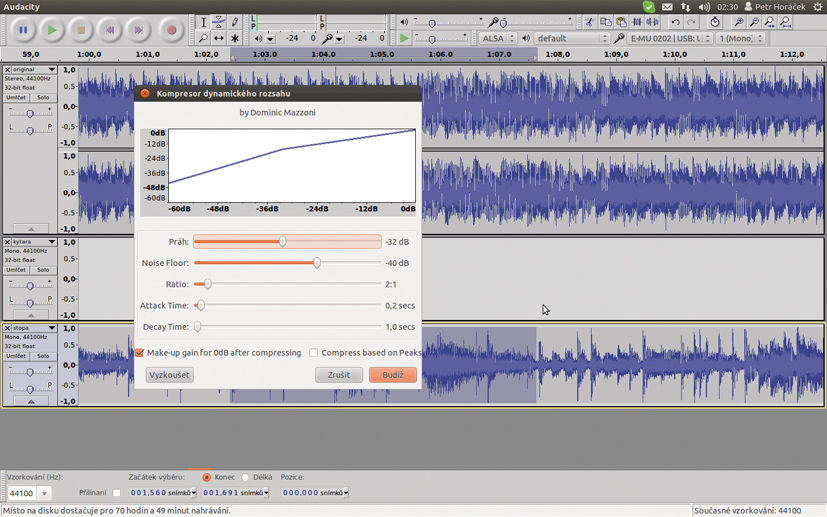Open the sample rate 44100 dropdown
The height and width of the screenshot is (517, 827).
pos(44,493)
